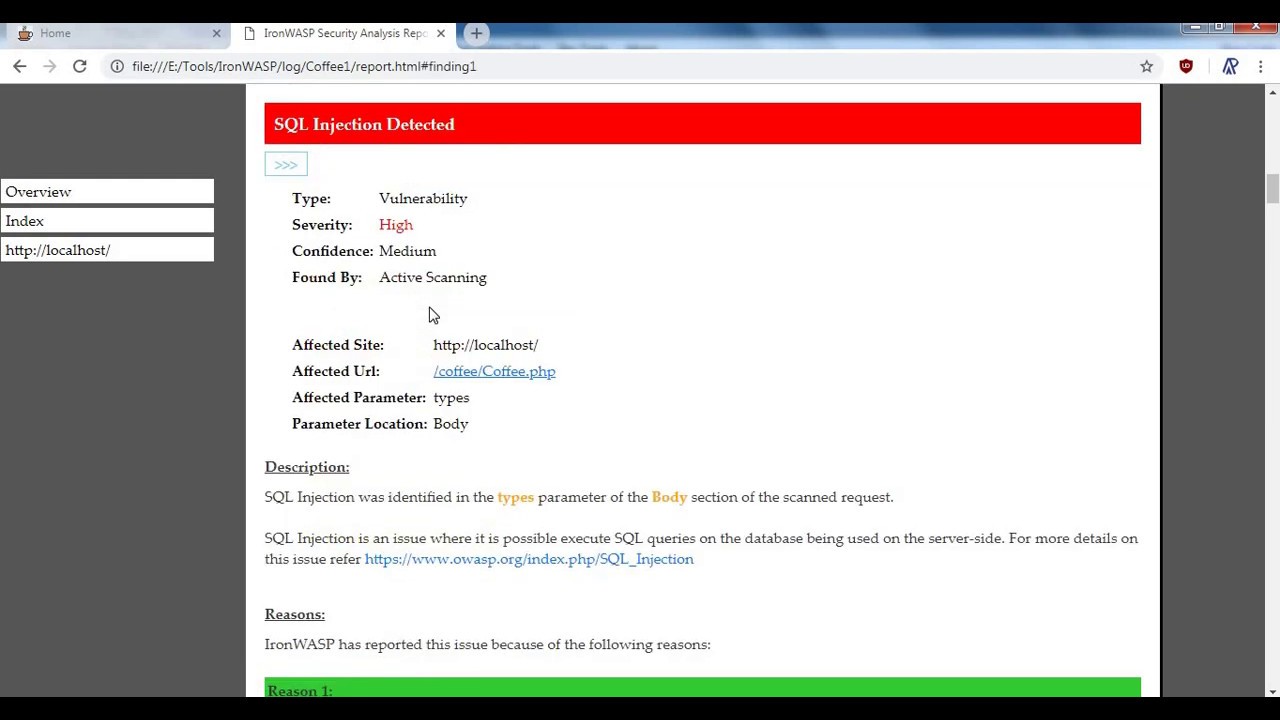The image size is (1280, 720).
Task: Open a new browser tab
Action: coord(476,33)
